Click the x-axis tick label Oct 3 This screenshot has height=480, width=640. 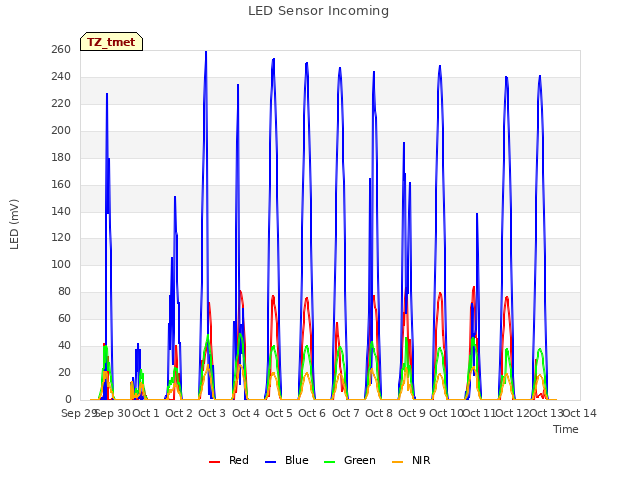pos(212,413)
